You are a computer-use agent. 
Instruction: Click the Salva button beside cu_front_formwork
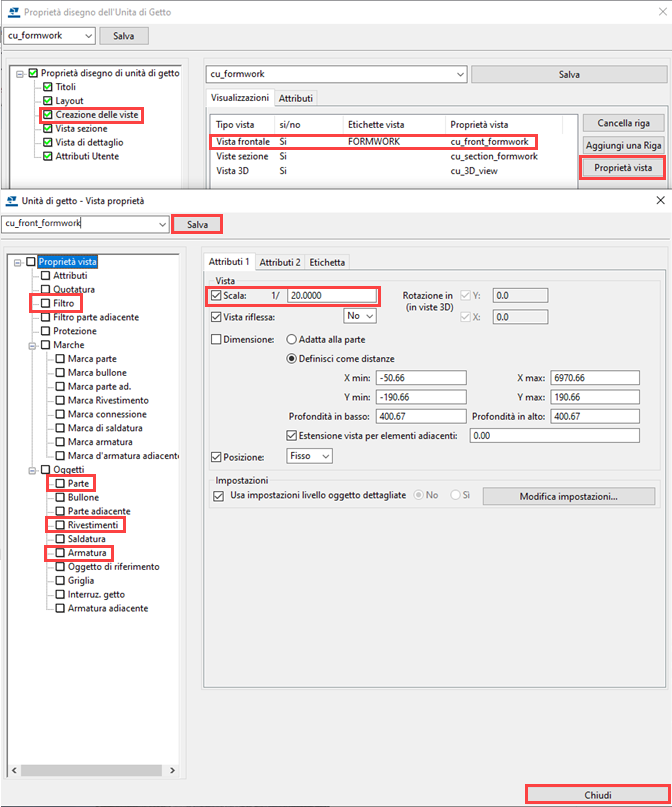(x=197, y=224)
